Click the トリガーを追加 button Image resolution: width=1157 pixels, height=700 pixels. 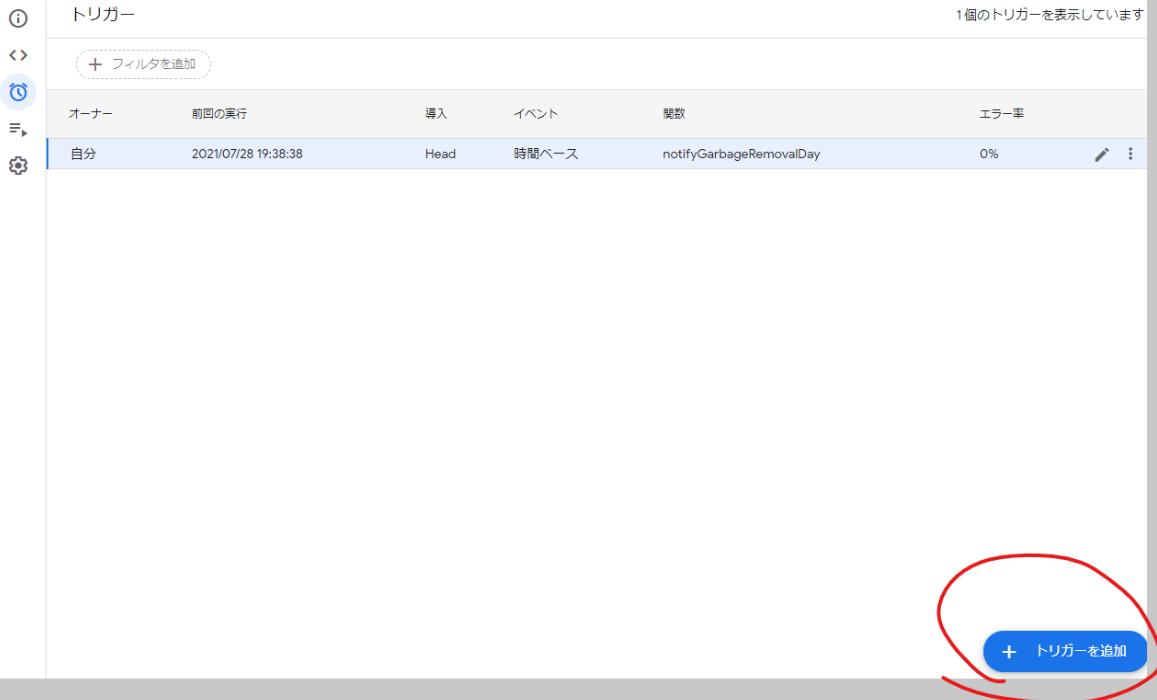pos(1065,651)
